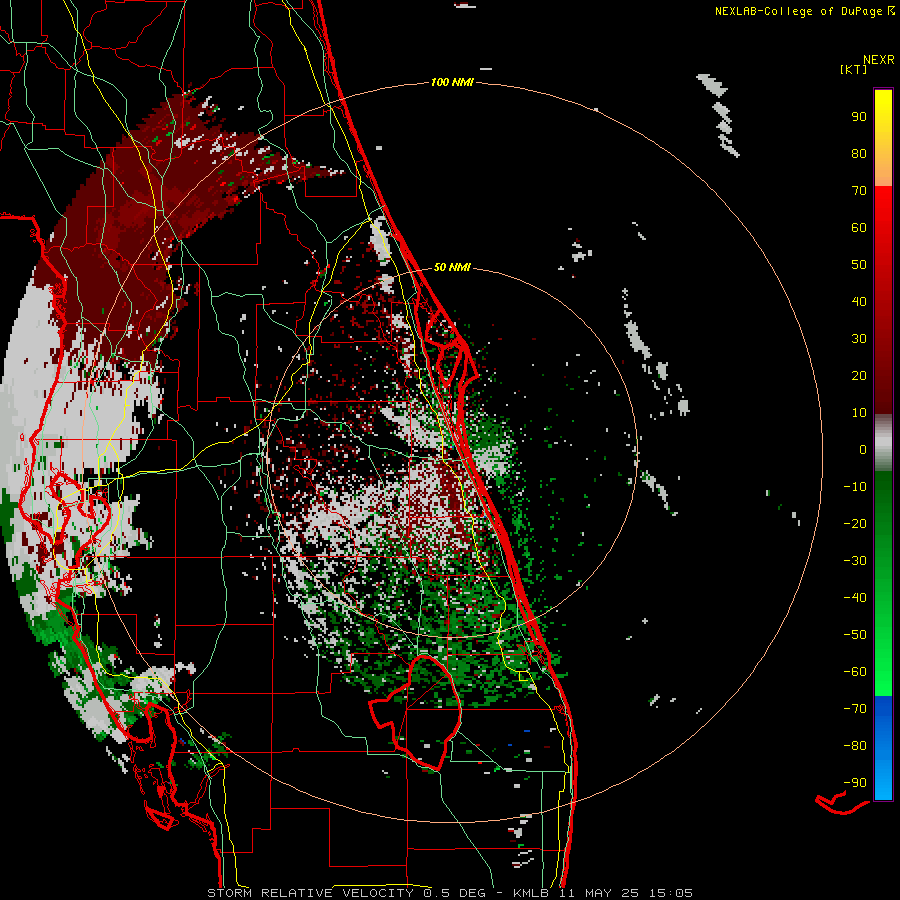Click the 30 value on the velocity scale
Viewport: 900px width, 900px height.
[859, 339]
